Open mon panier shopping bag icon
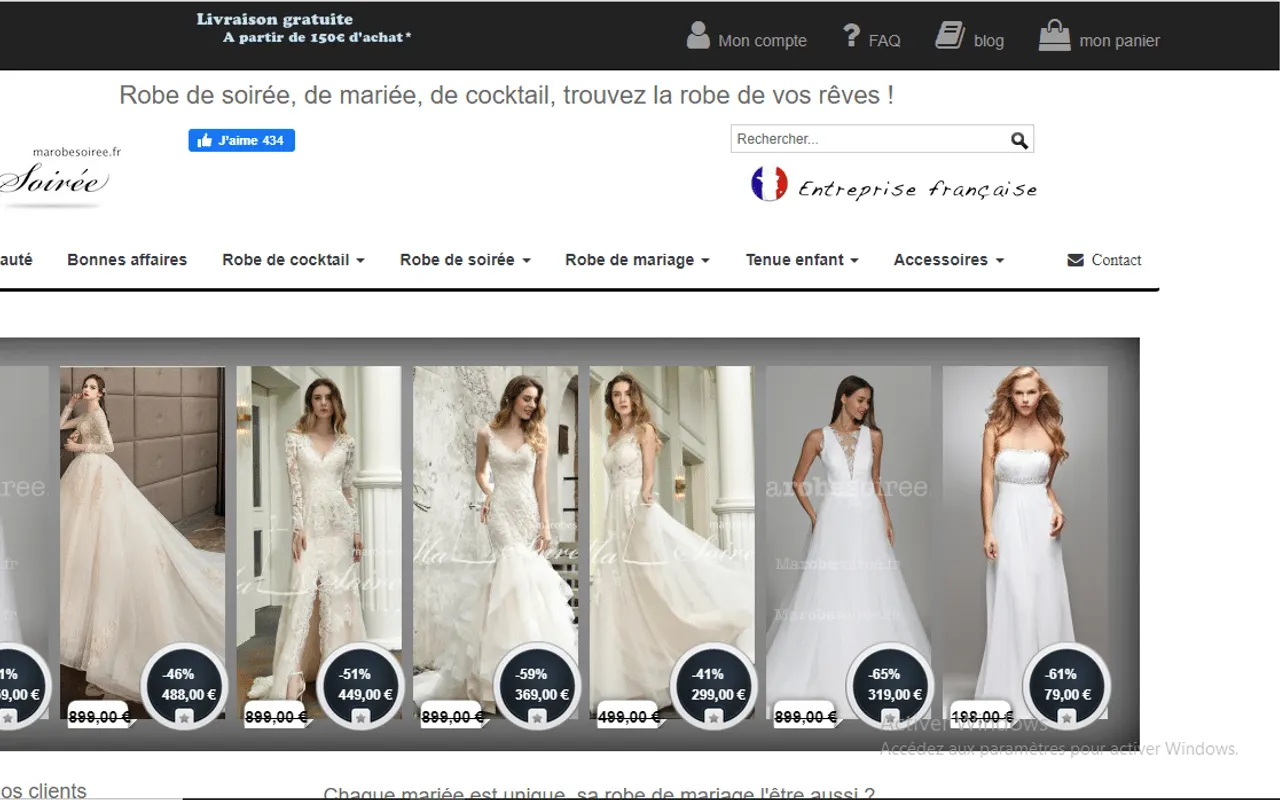 (1054, 36)
